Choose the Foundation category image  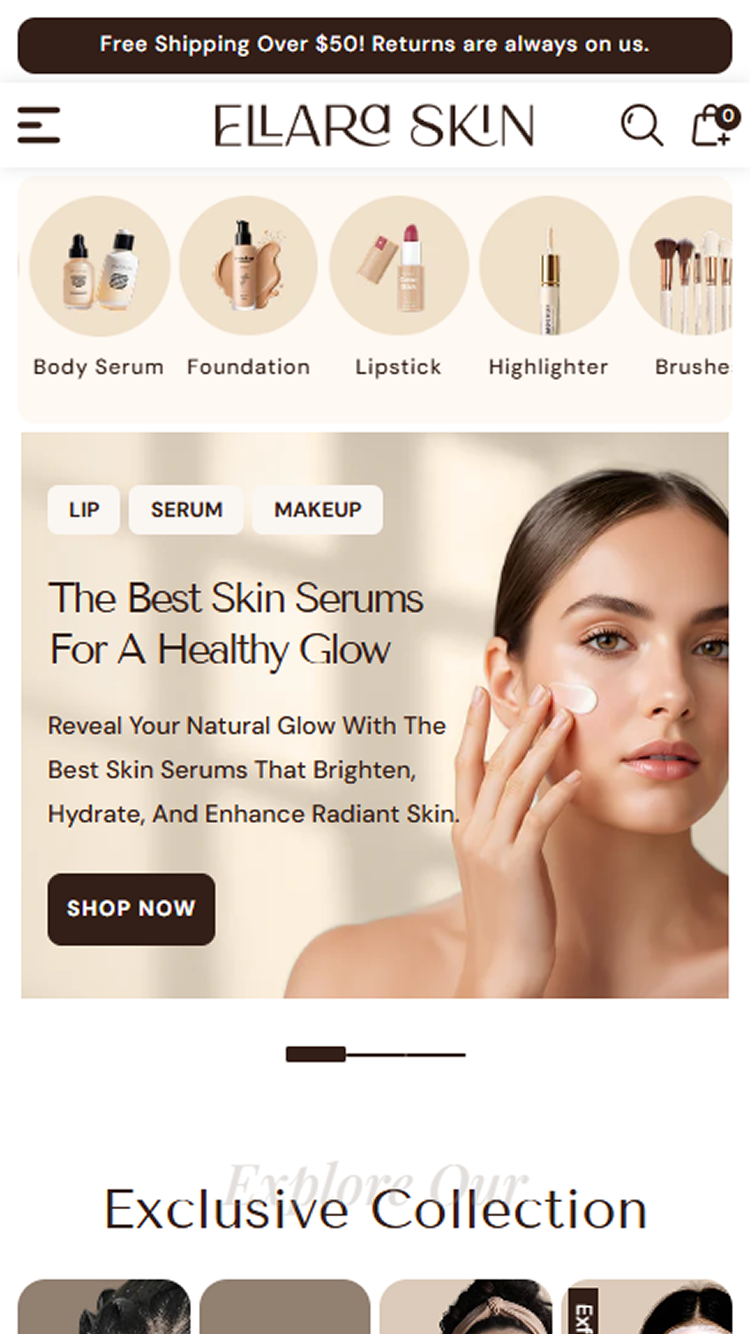point(249,266)
